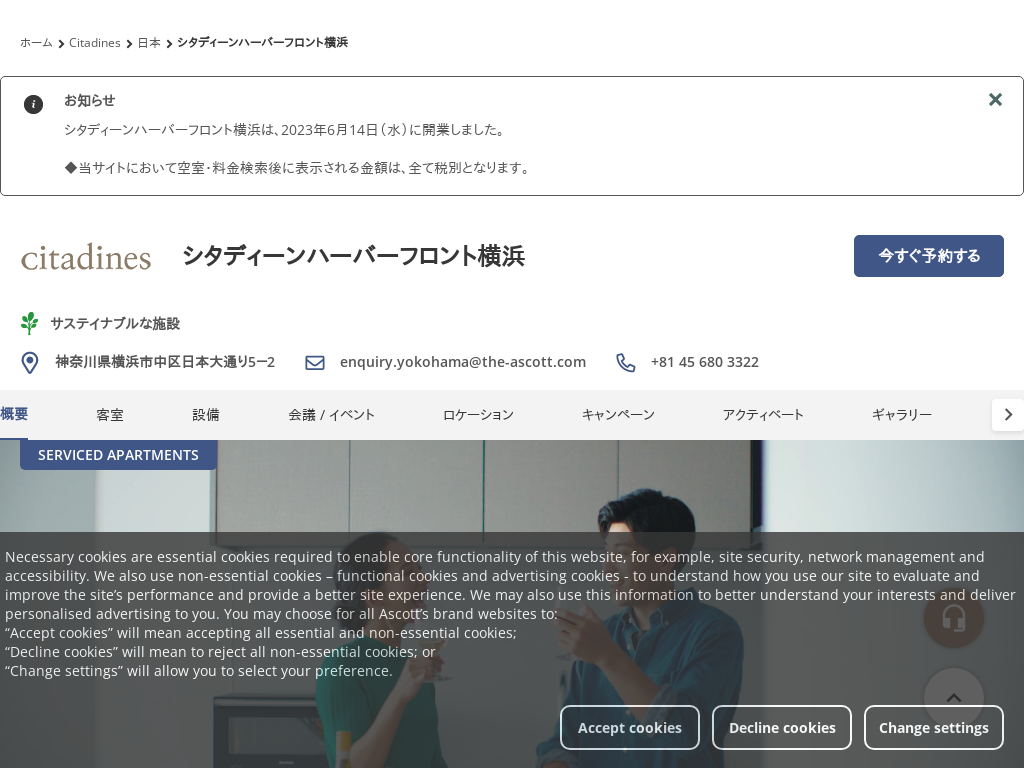
Task: Click the address 神奈川県横浜市中区日本大通り5−2
Action: point(165,362)
